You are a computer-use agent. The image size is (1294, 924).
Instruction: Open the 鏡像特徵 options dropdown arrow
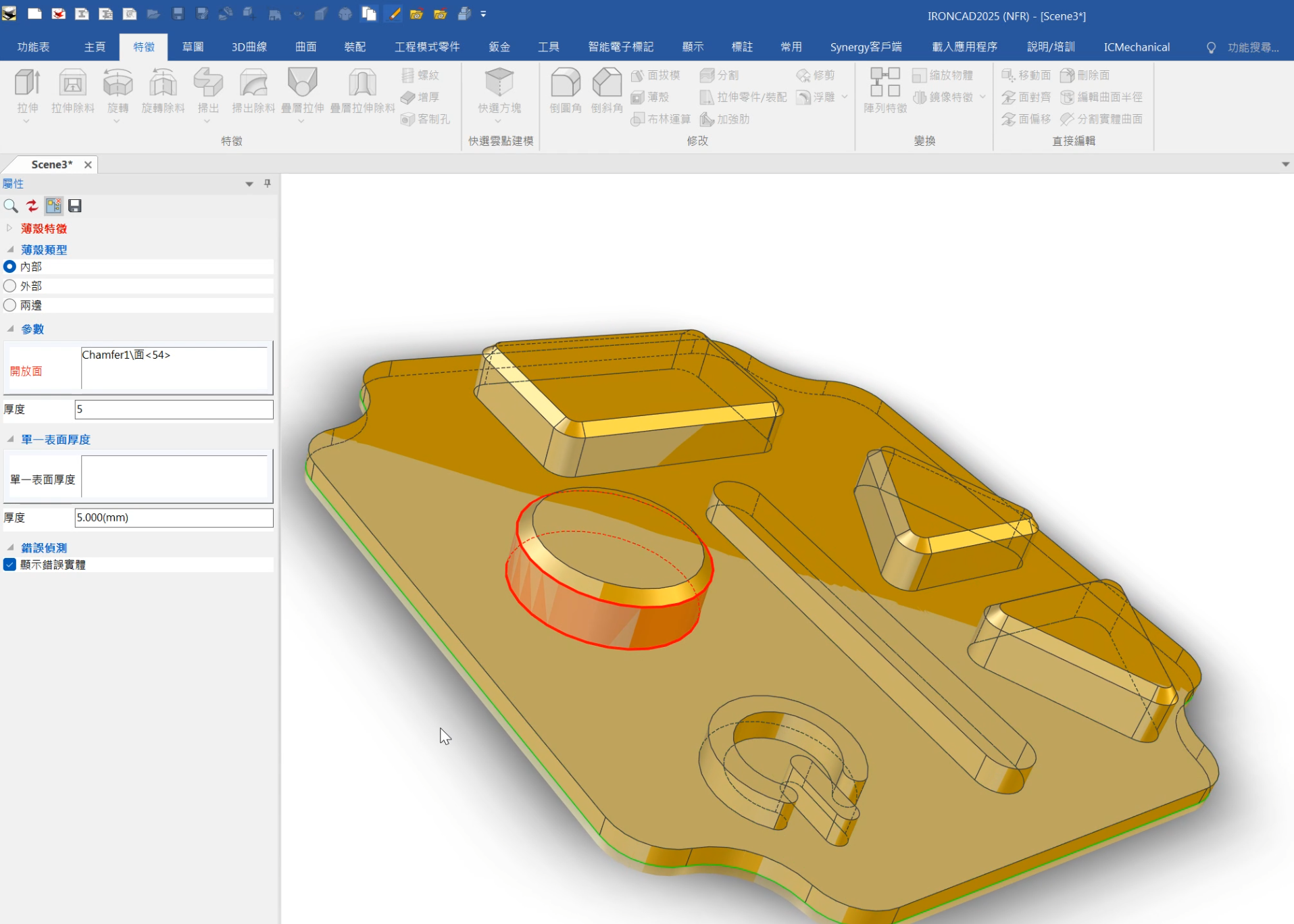pyautogui.click(x=983, y=97)
